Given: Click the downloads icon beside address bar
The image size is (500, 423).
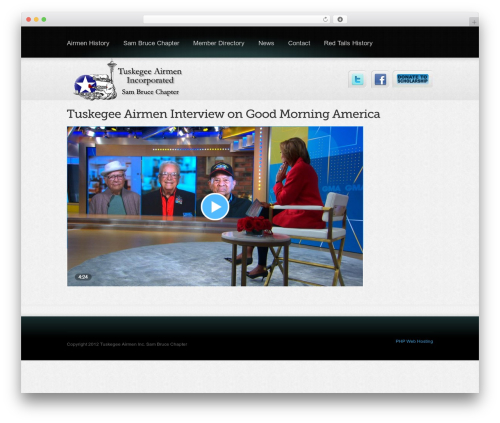Looking at the screenshot, I should point(340,19).
